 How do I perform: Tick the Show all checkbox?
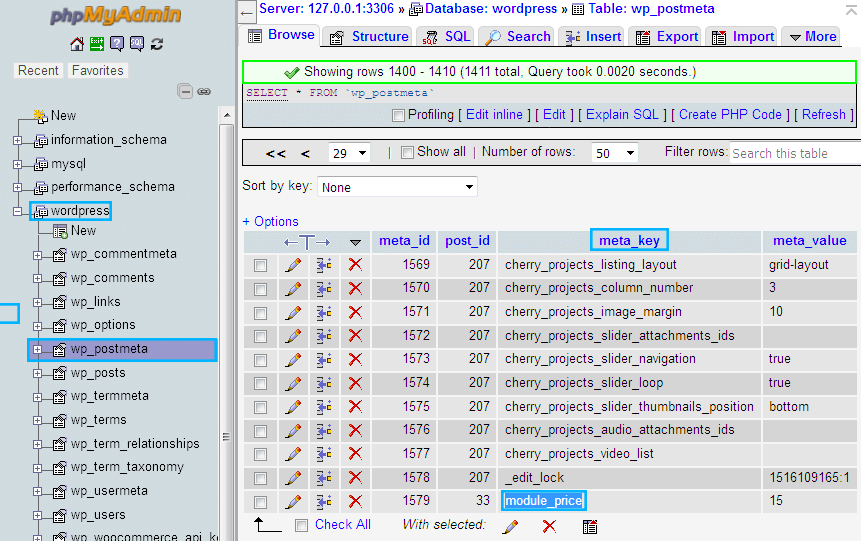(407, 152)
